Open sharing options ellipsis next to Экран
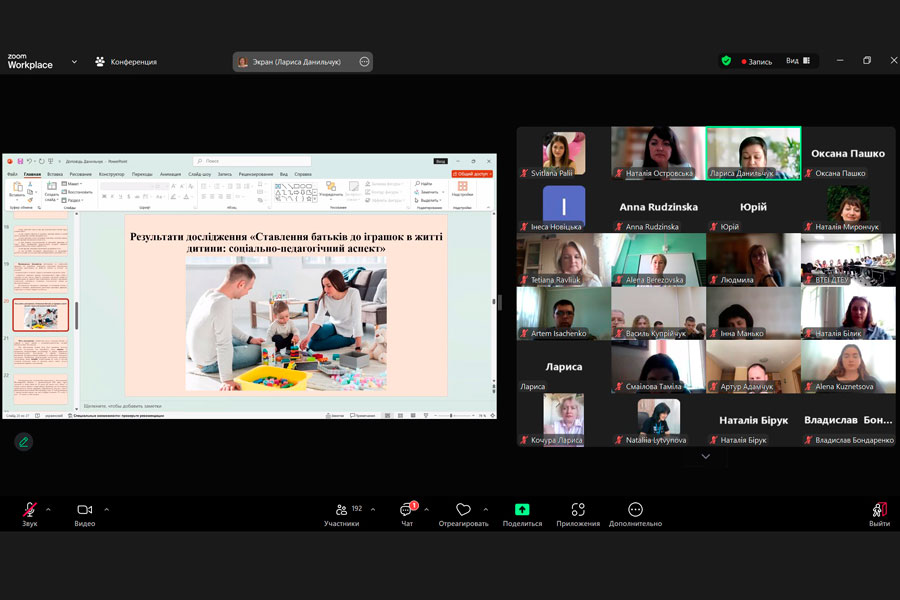 [x=364, y=61]
